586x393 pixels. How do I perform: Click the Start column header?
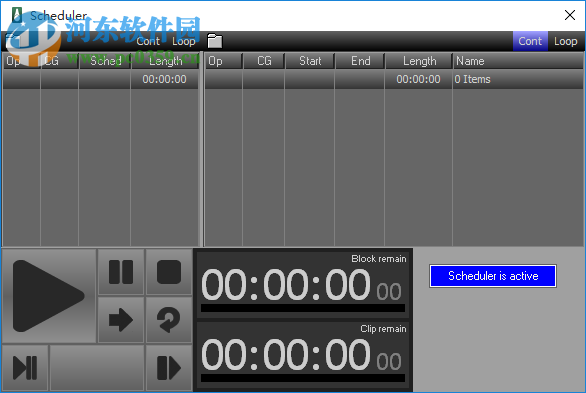[310, 61]
